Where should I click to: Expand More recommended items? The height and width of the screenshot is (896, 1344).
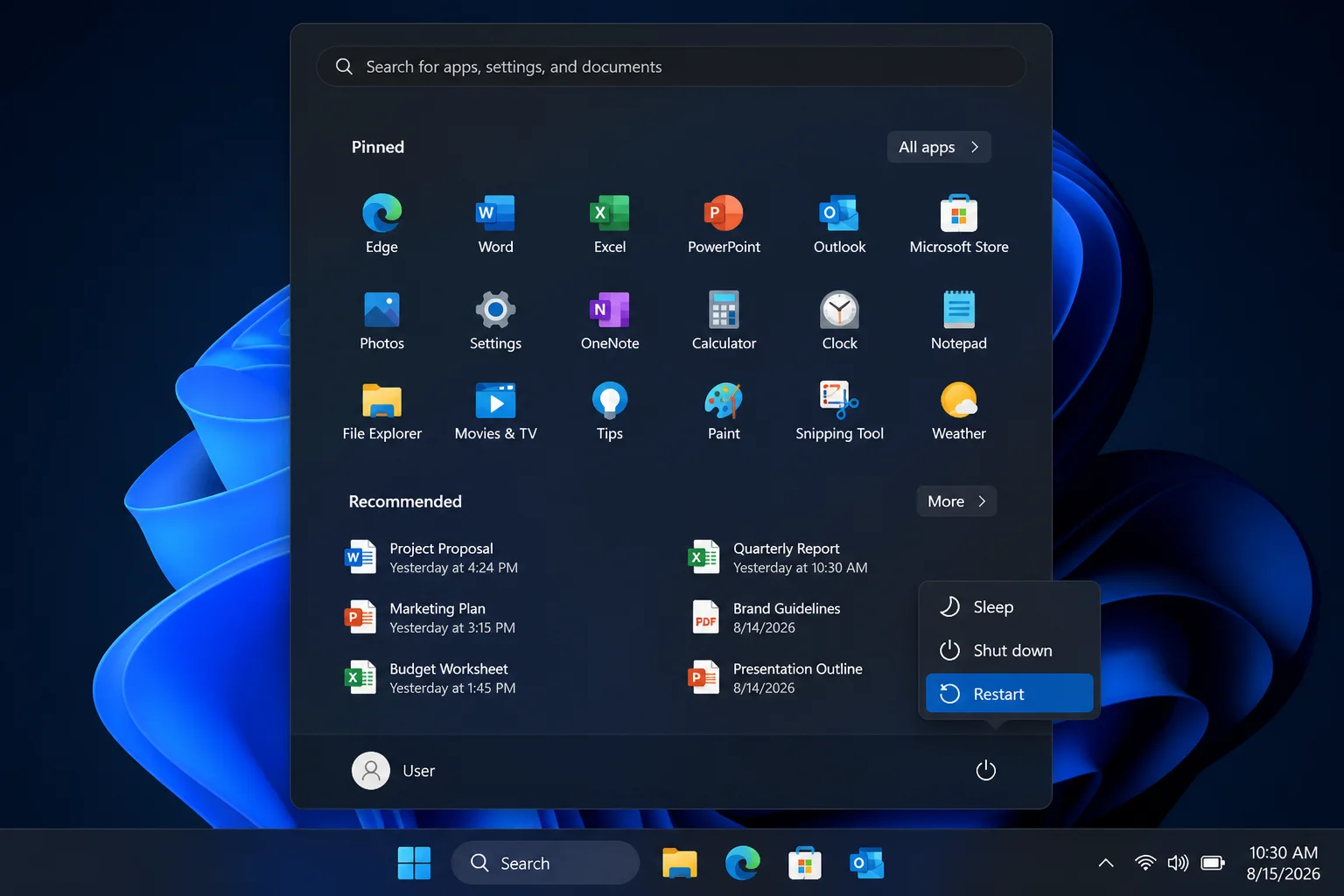click(x=956, y=501)
